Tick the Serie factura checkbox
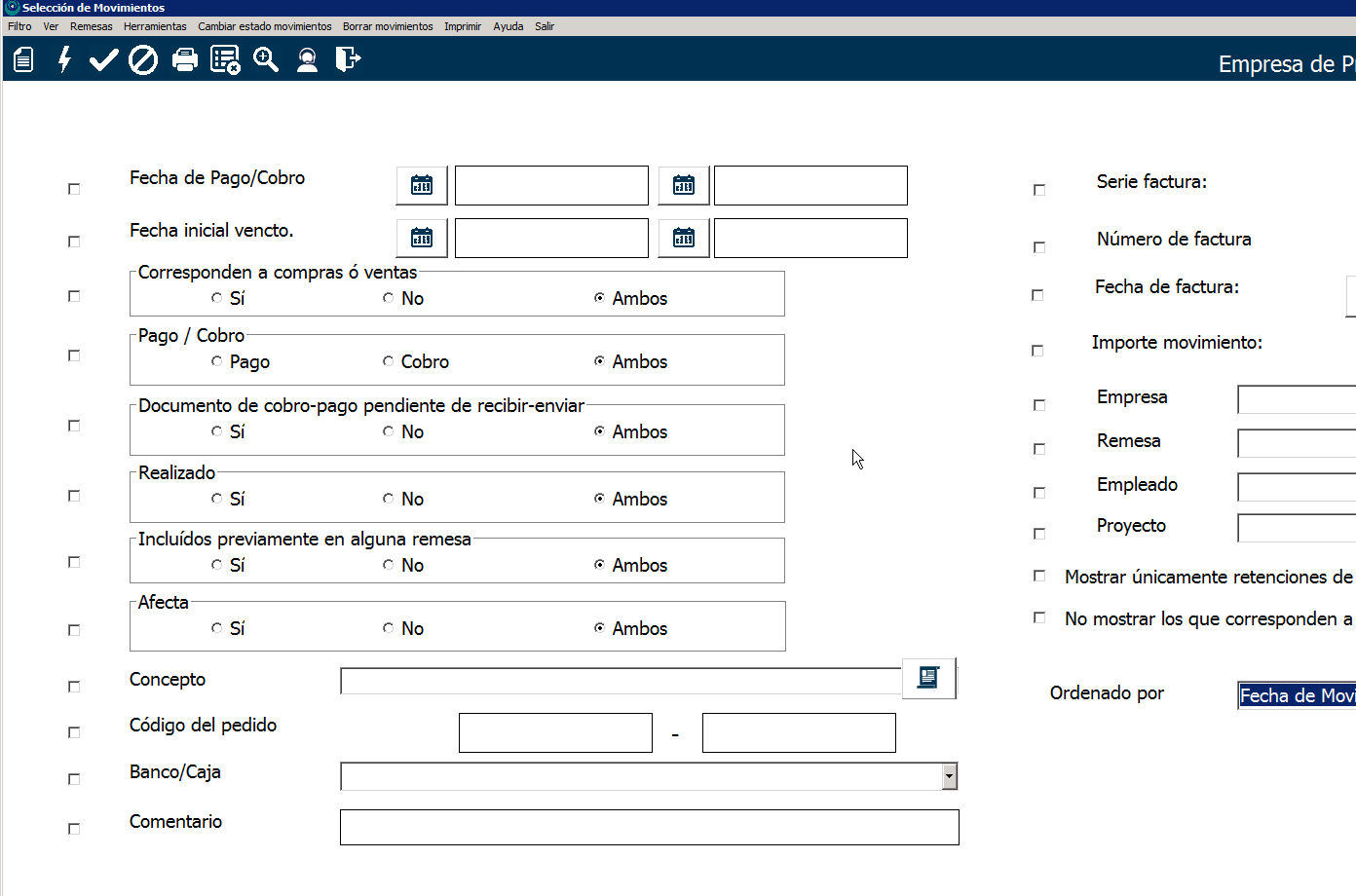1356x896 pixels. [1039, 190]
